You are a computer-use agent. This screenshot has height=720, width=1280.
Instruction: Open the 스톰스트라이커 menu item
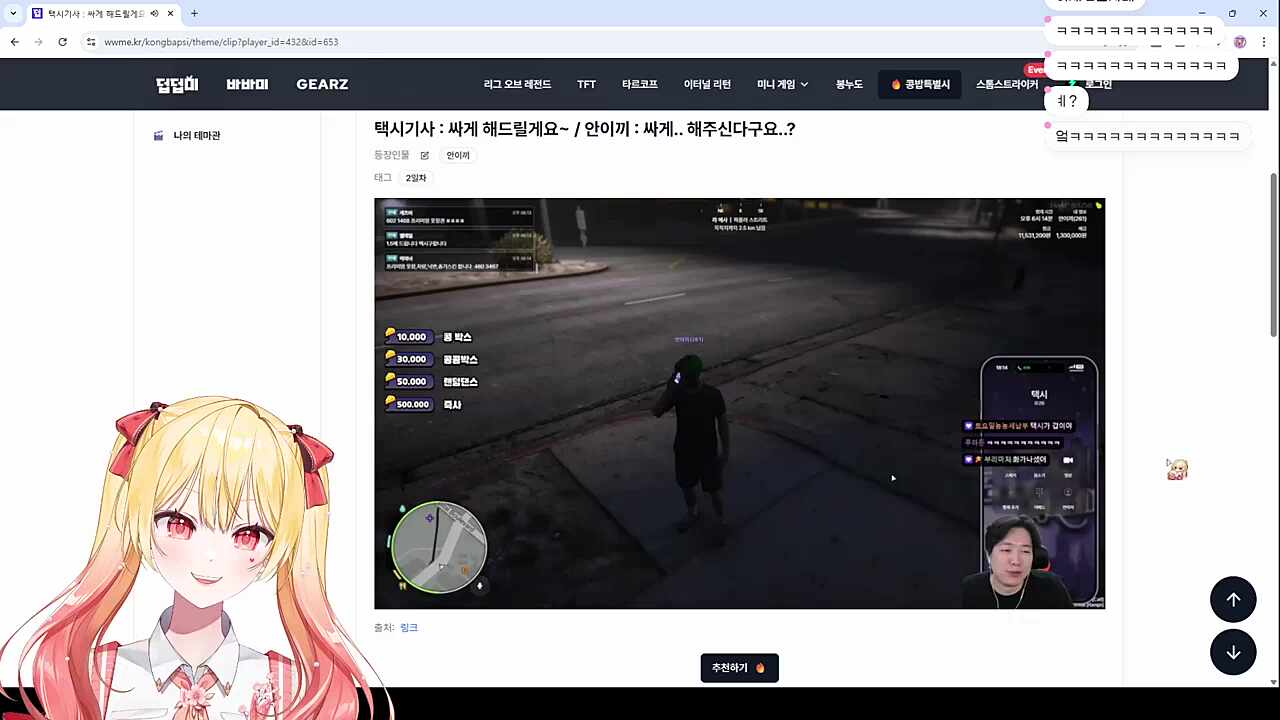[1007, 84]
